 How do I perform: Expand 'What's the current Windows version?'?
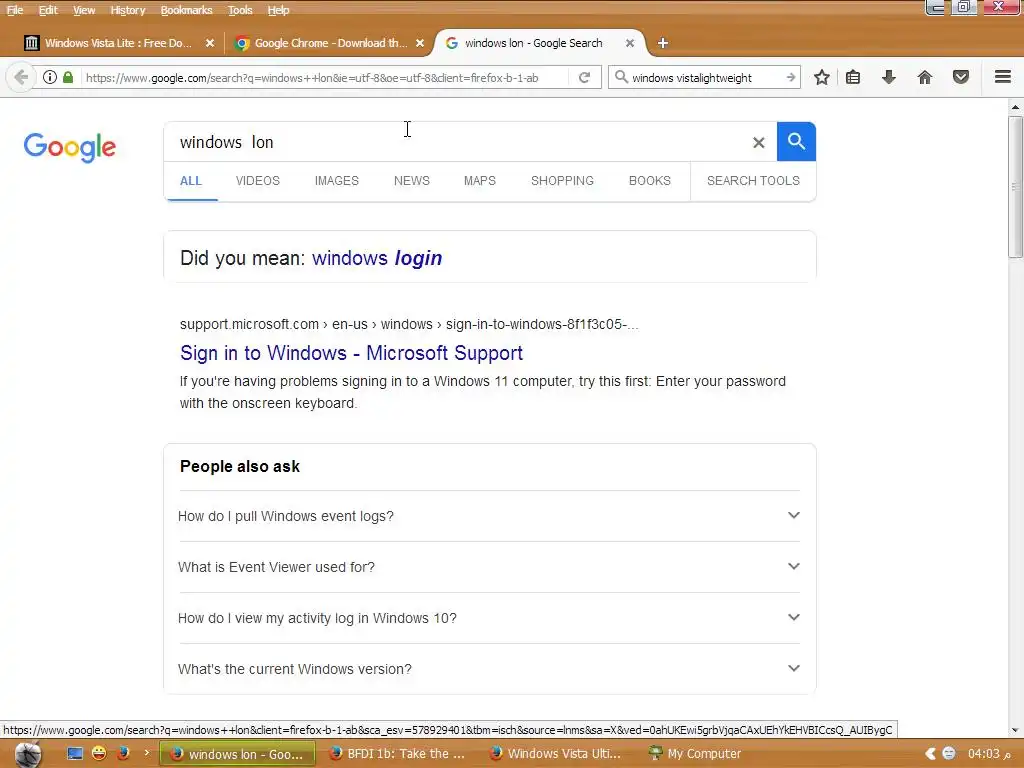point(489,669)
